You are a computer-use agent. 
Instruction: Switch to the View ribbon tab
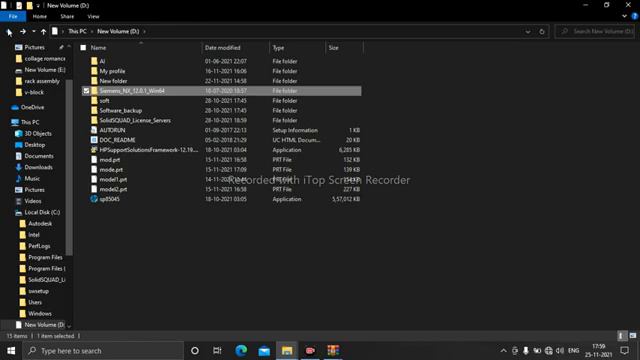tap(93, 16)
